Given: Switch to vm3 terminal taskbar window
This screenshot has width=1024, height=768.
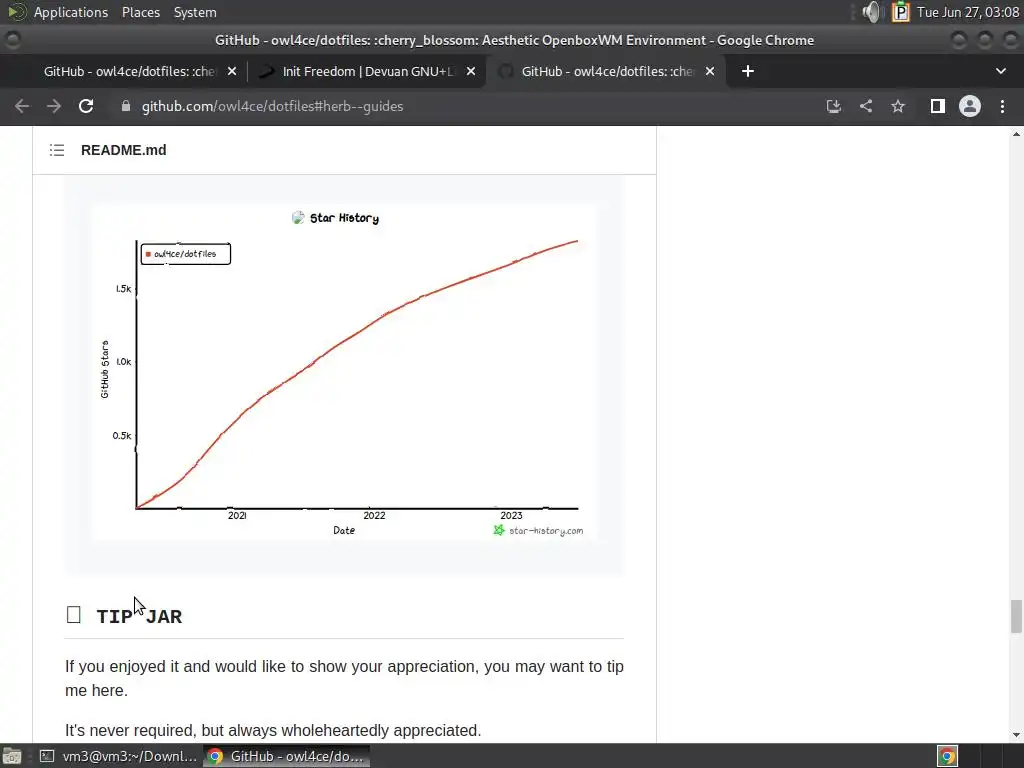Looking at the screenshot, I should coord(118,756).
